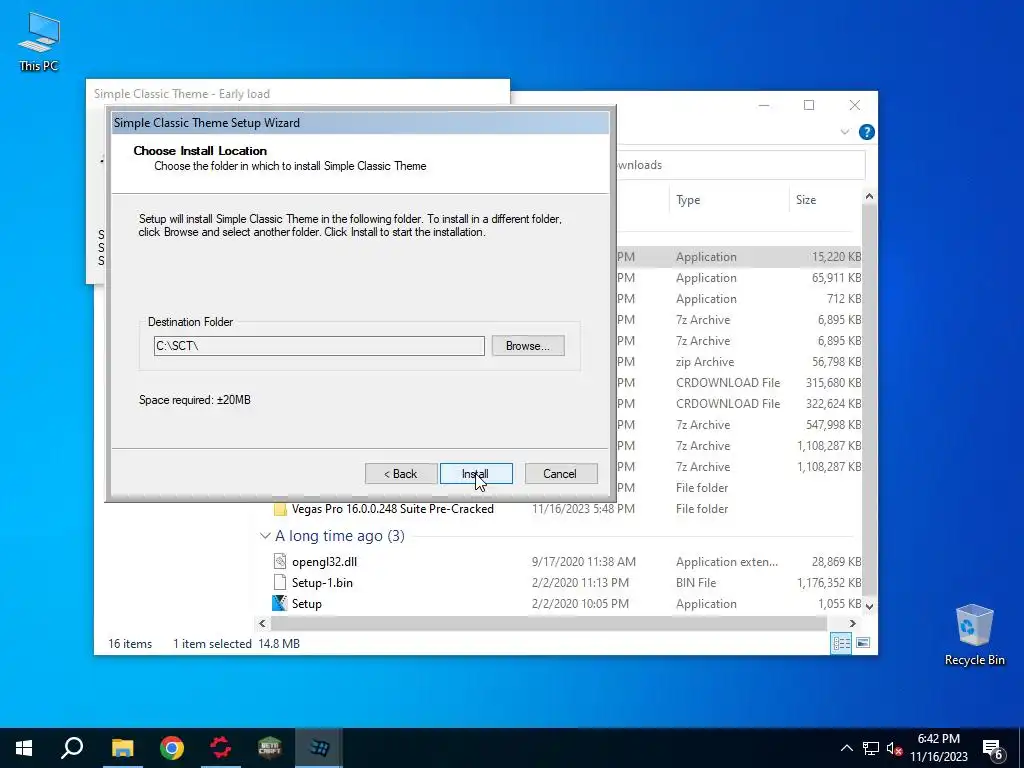Select the Setup-1.bin file
The width and height of the screenshot is (1024, 768).
click(x=322, y=583)
